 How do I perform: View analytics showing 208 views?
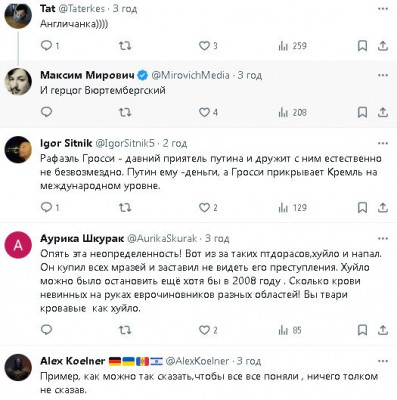292,112
